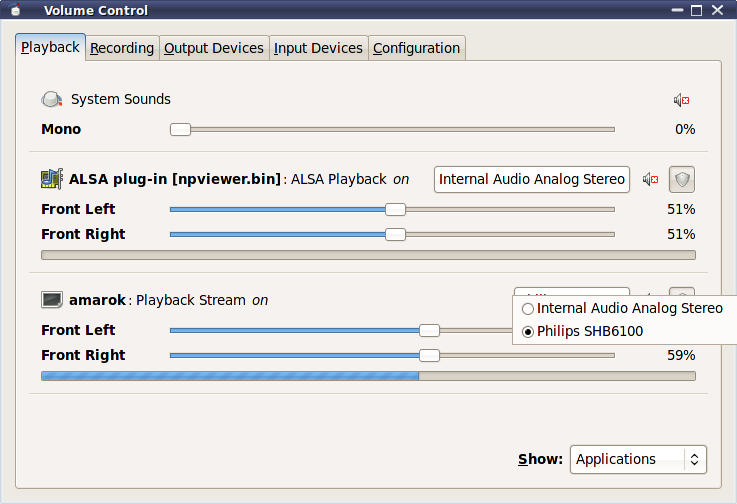
Task: Open the ALSA plug-in output device dropdown
Action: tap(531, 179)
